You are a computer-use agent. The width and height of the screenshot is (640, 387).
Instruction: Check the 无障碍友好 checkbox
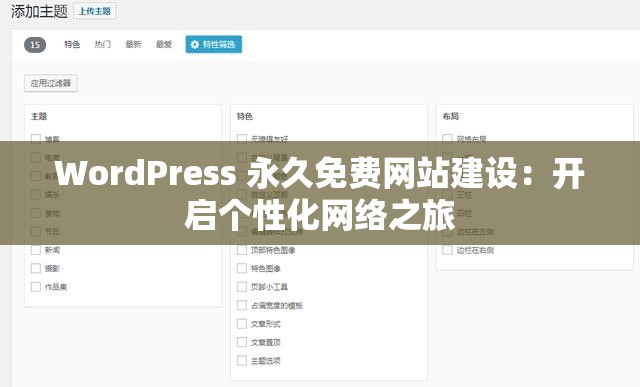242,138
